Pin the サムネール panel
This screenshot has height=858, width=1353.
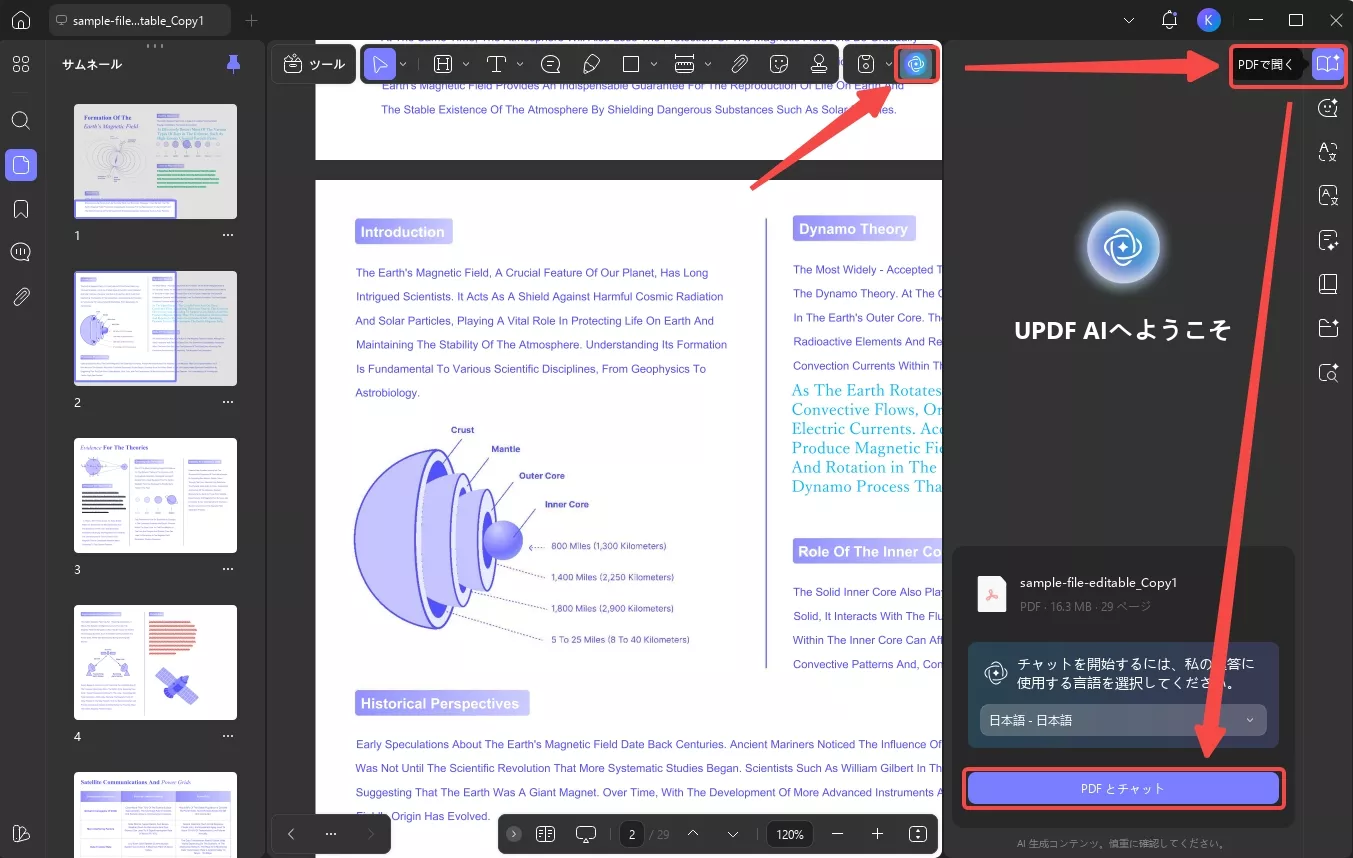click(x=233, y=64)
